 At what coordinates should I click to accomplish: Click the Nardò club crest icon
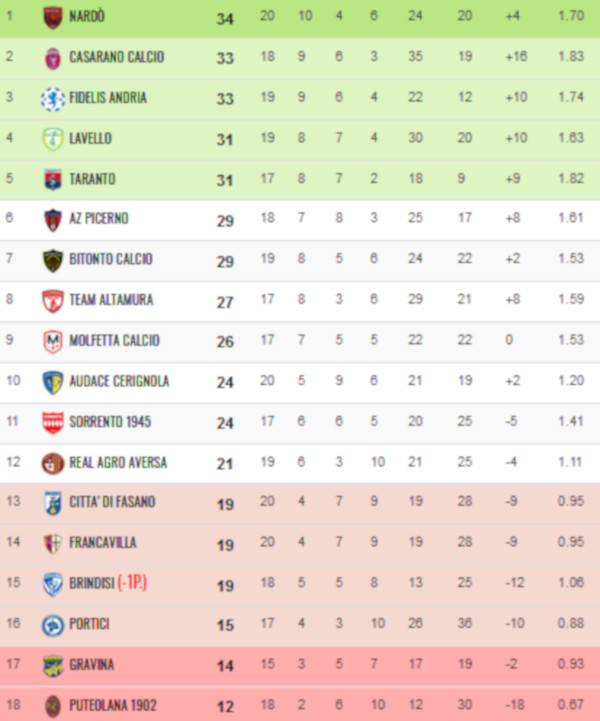tap(52, 17)
